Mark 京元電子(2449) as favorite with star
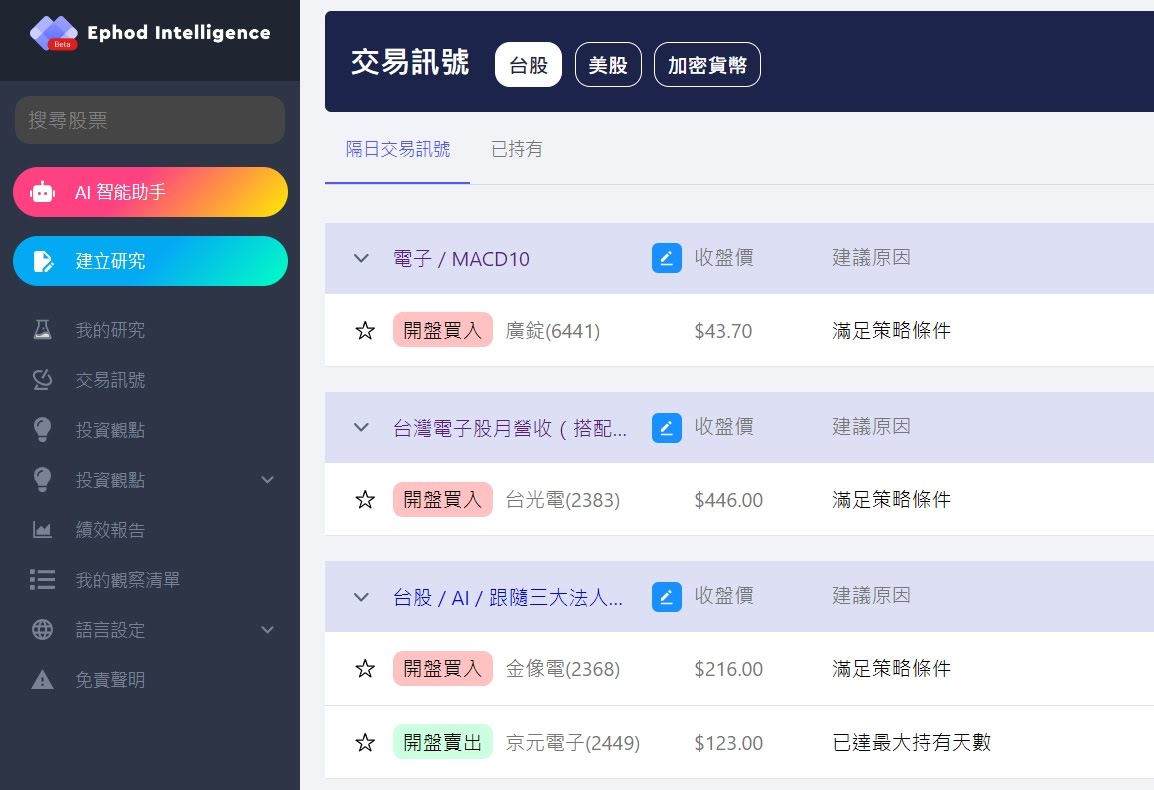1154x790 pixels. click(x=365, y=743)
